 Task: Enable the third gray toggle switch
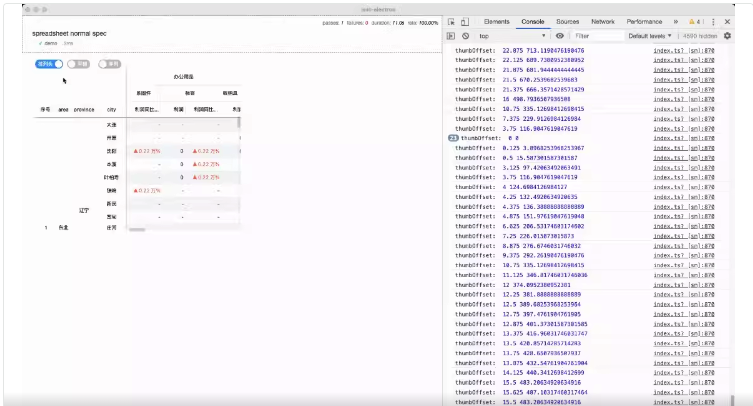[109, 64]
